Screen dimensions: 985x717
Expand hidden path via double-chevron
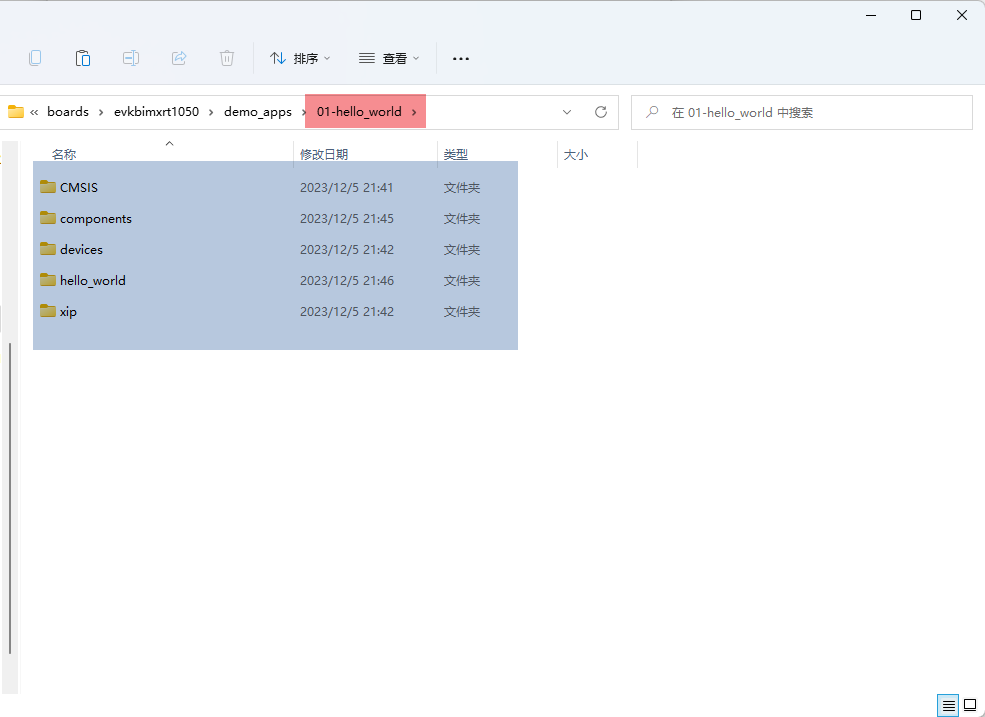pyautogui.click(x=34, y=112)
